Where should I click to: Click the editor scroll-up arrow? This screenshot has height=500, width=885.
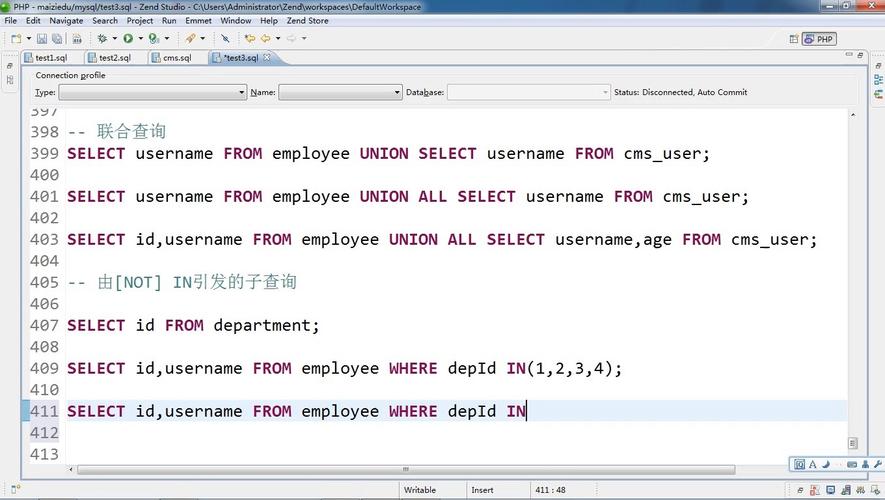point(853,115)
